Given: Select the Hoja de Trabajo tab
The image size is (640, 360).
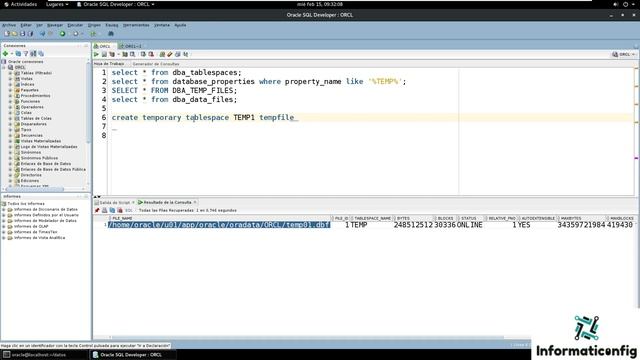Looking at the screenshot, I should point(109,64).
